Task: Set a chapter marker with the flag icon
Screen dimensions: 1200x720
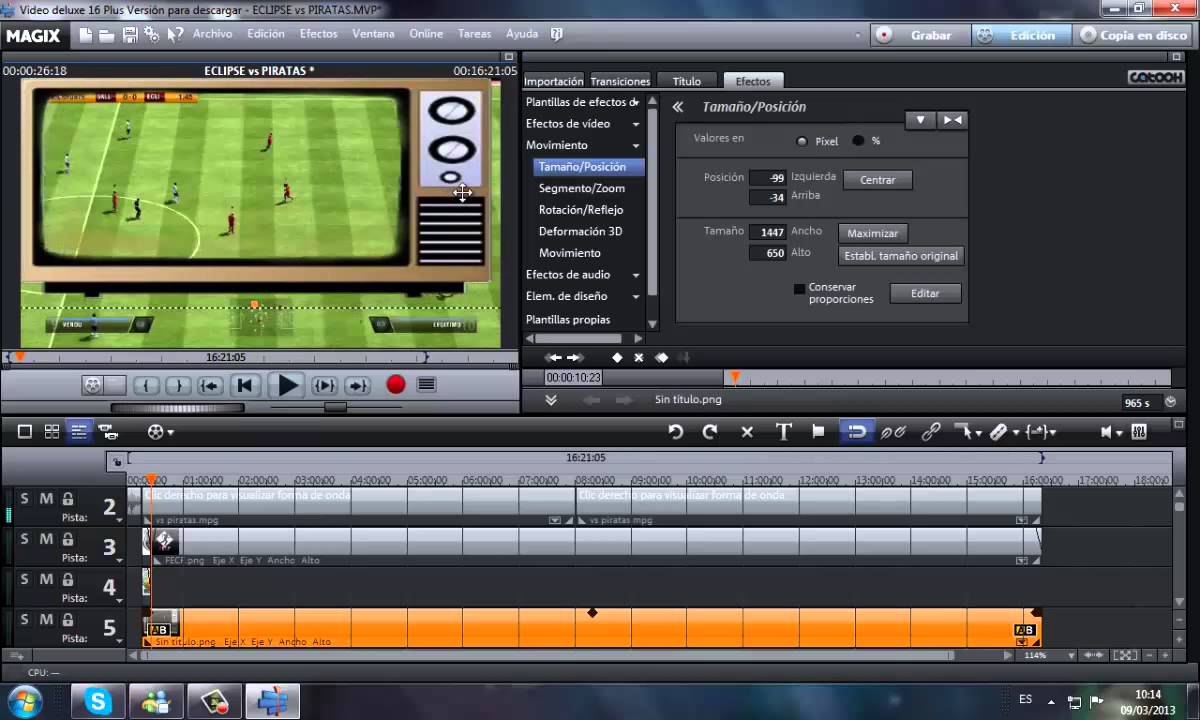Action: click(818, 432)
